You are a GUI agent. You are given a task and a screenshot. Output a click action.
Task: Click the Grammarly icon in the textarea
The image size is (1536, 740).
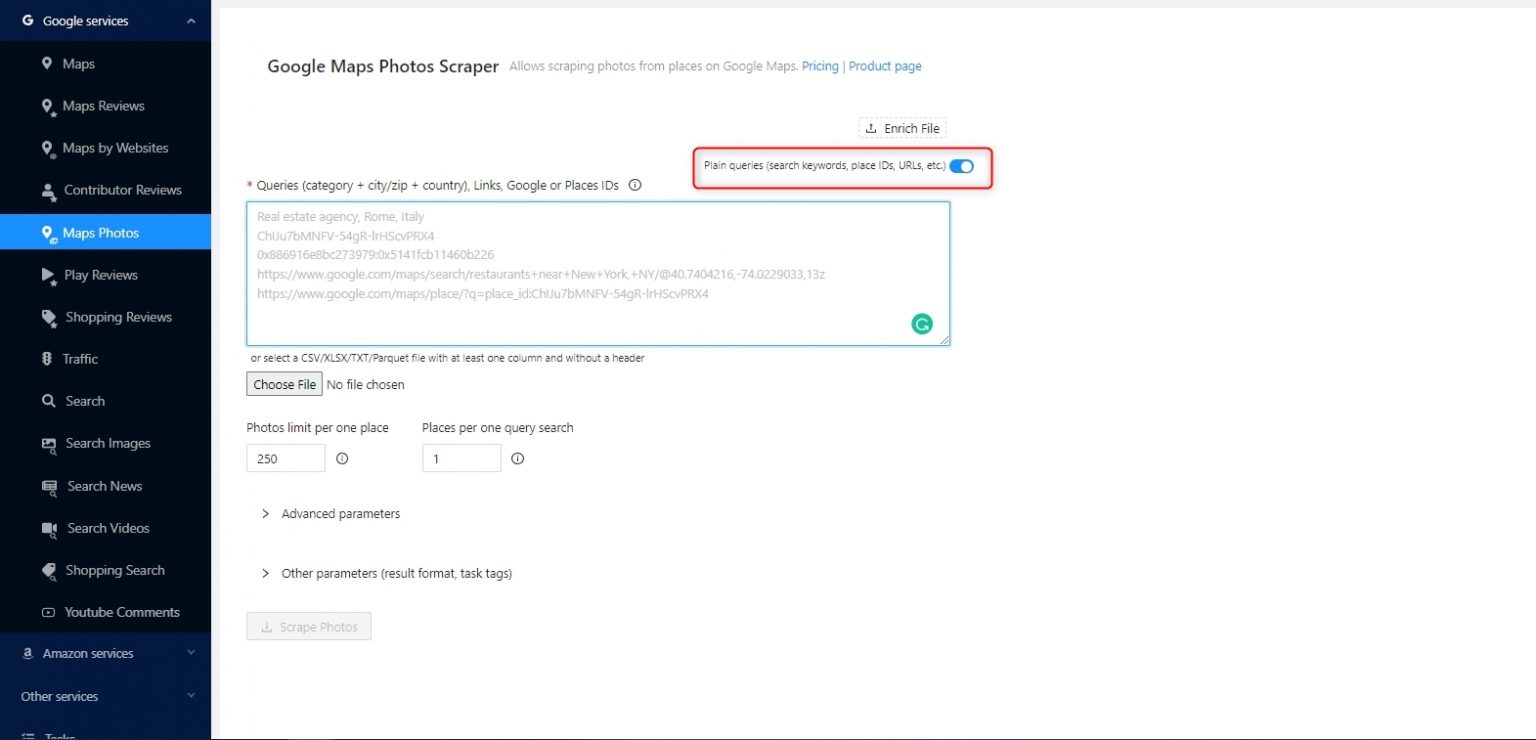[921, 323]
